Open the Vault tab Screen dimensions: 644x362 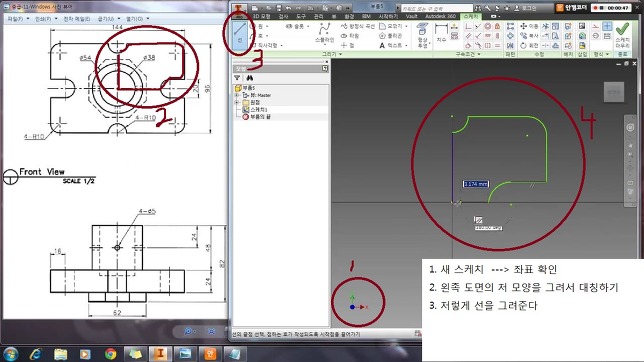click(x=411, y=16)
